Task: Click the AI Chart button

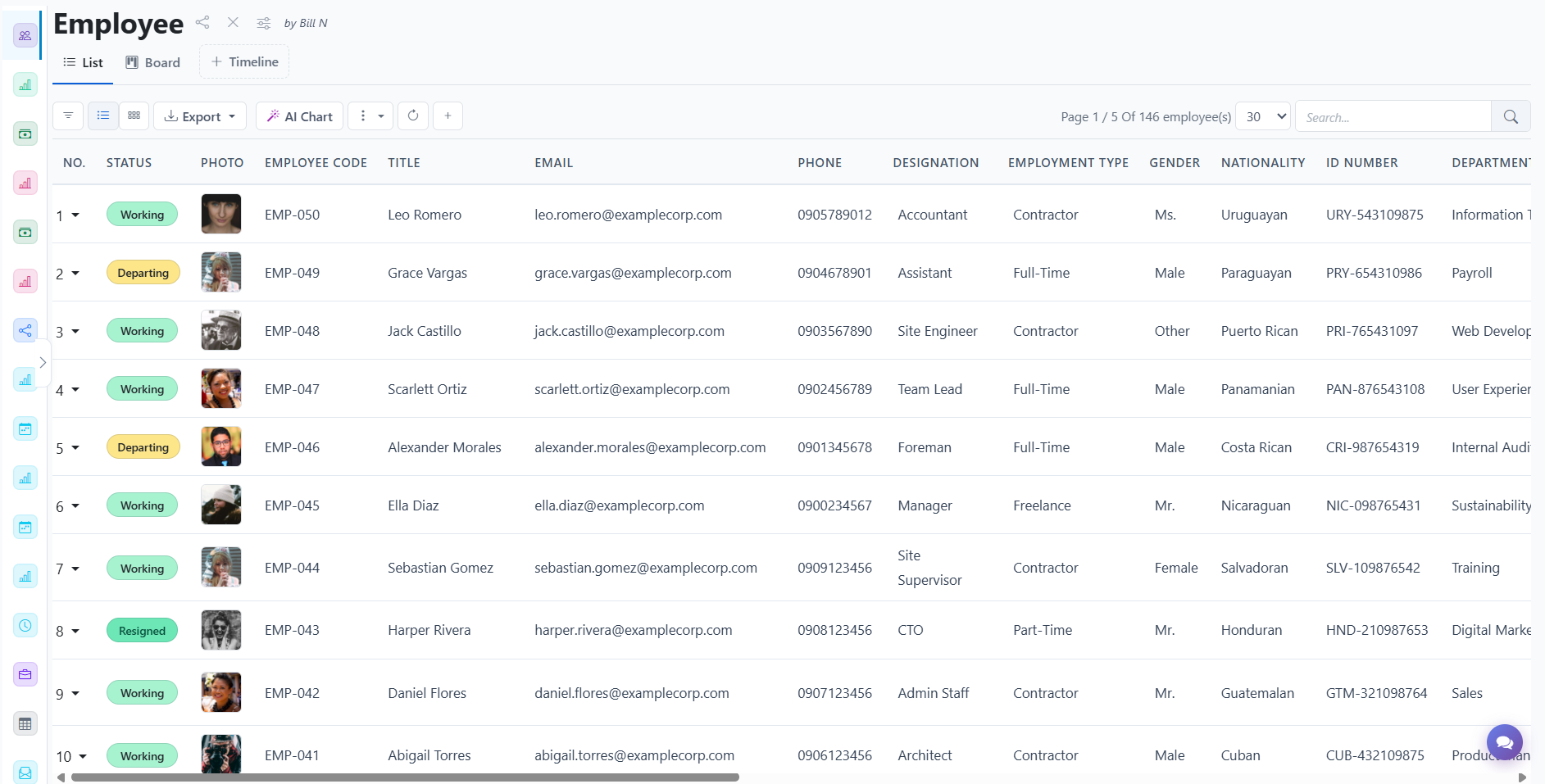Action: [x=299, y=116]
